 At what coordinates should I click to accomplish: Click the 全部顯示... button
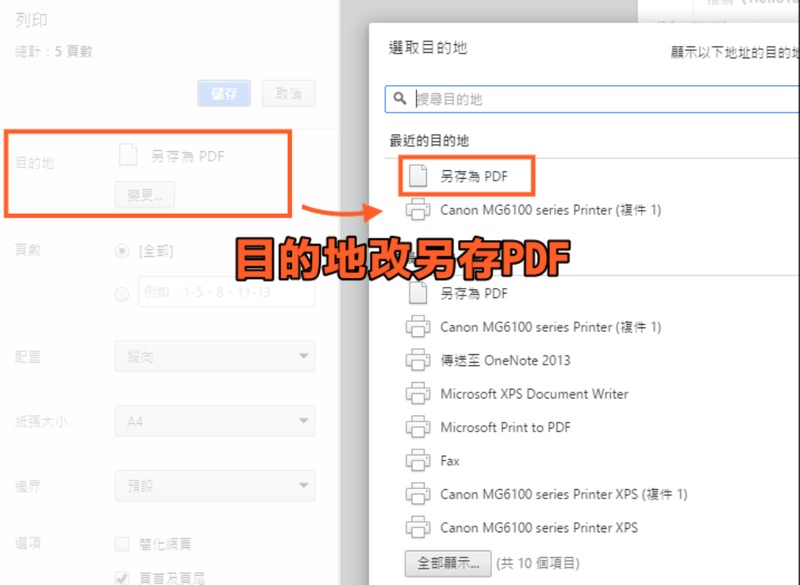pyautogui.click(x=448, y=563)
